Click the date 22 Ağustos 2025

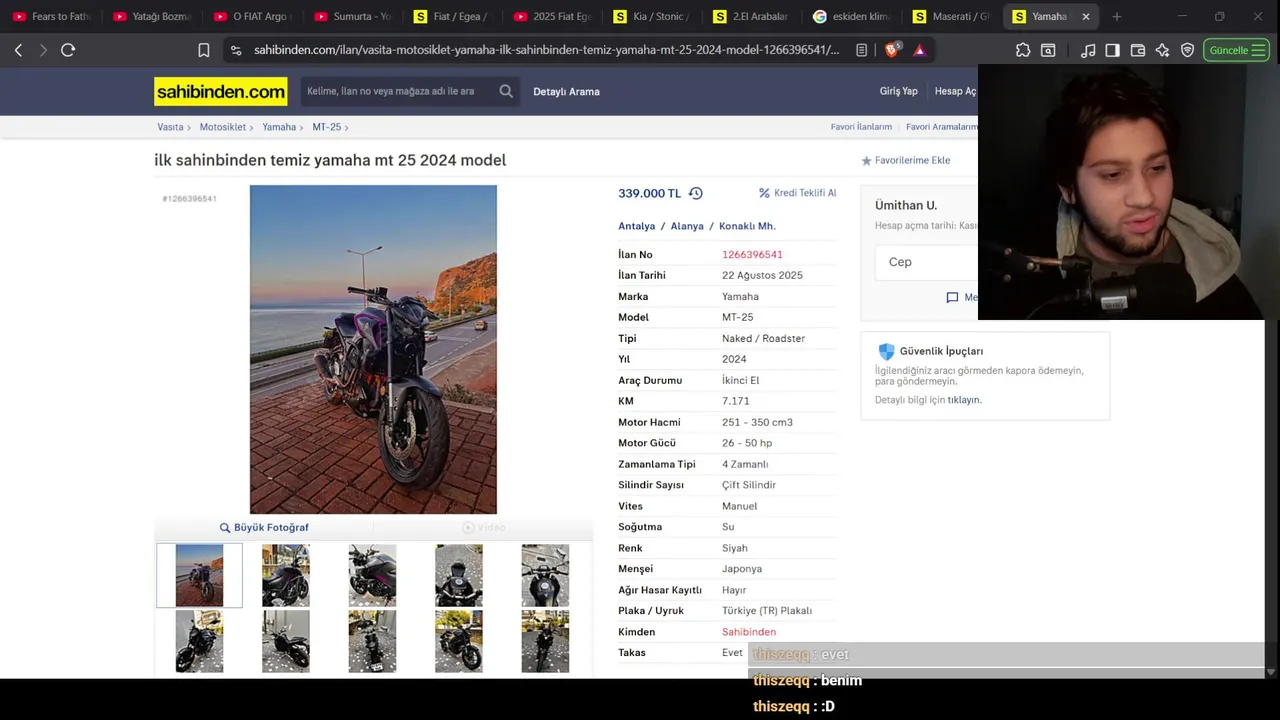(x=762, y=275)
